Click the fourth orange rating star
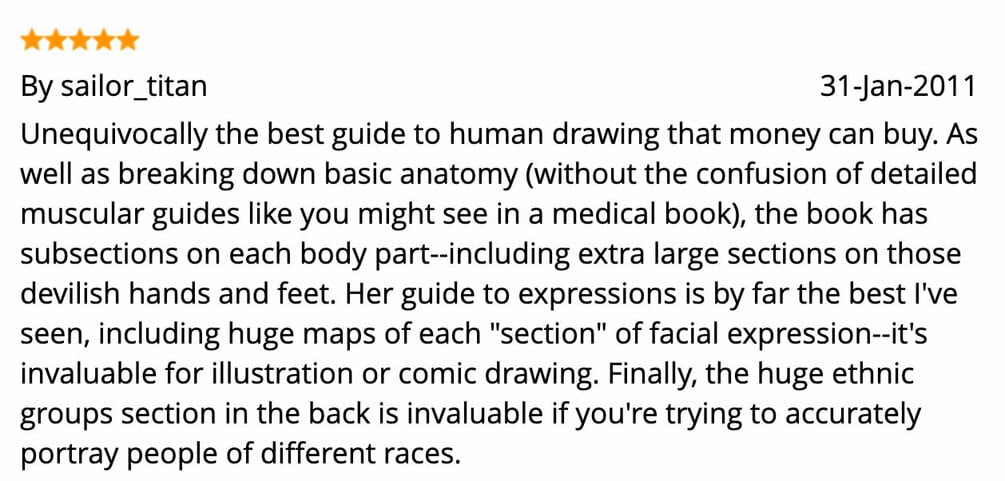The height and width of the screenshot is (481, 1005). 103,40
